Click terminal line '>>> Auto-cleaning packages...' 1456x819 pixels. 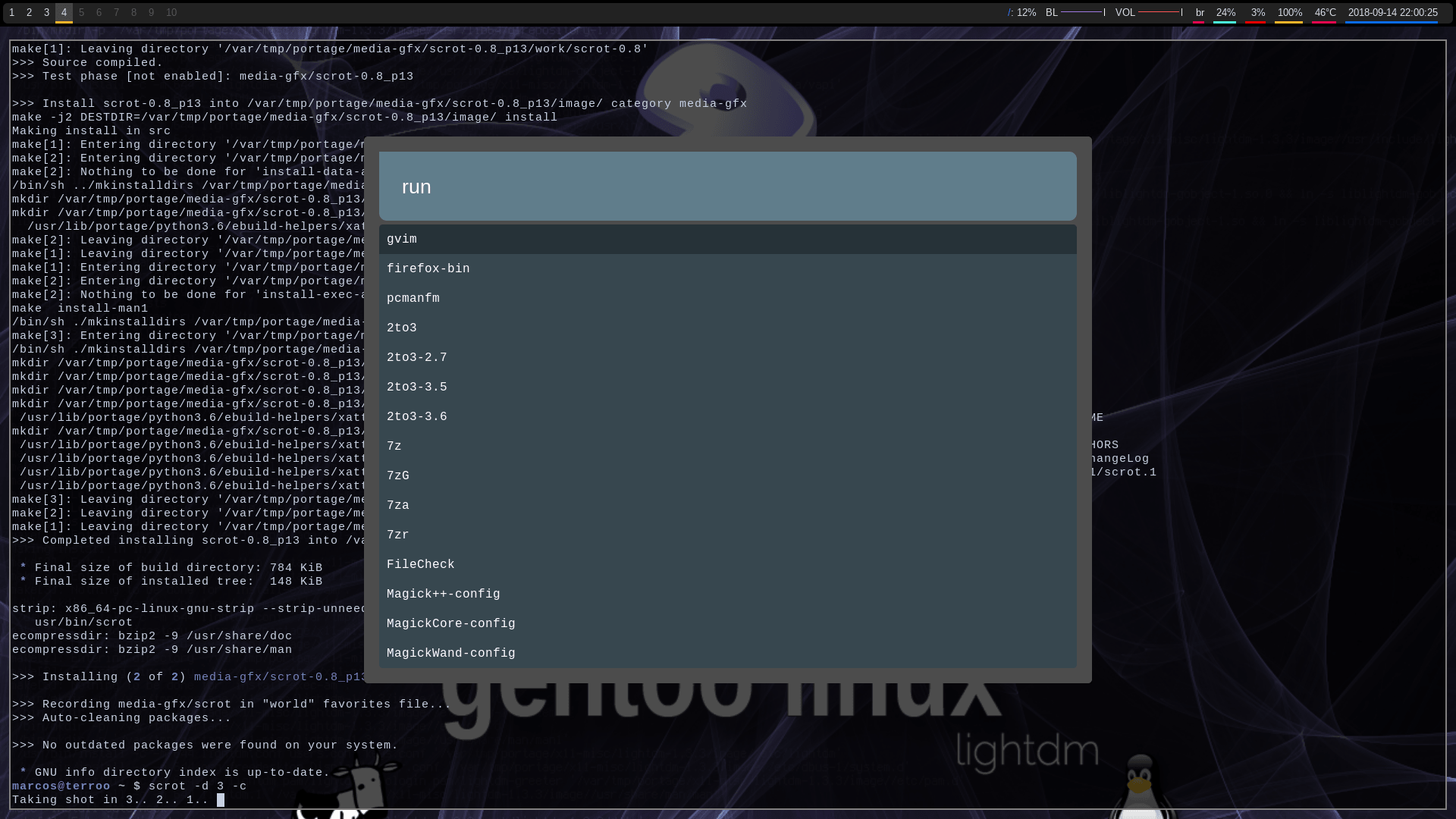pyautogui.click(x=121, y=718)
